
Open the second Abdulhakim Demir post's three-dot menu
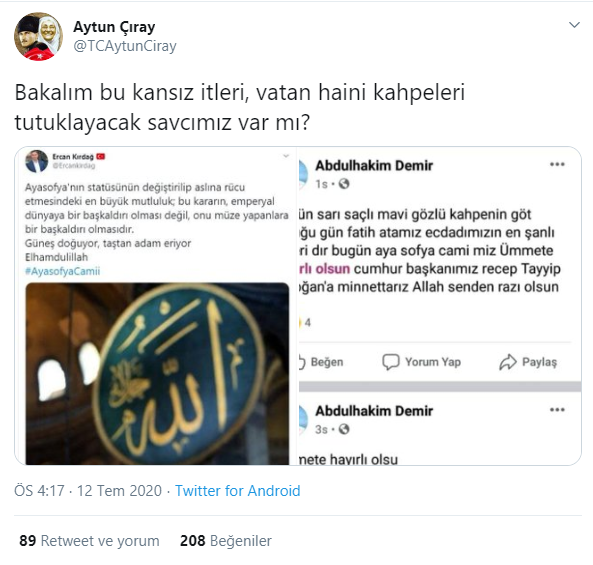(557, 410)
